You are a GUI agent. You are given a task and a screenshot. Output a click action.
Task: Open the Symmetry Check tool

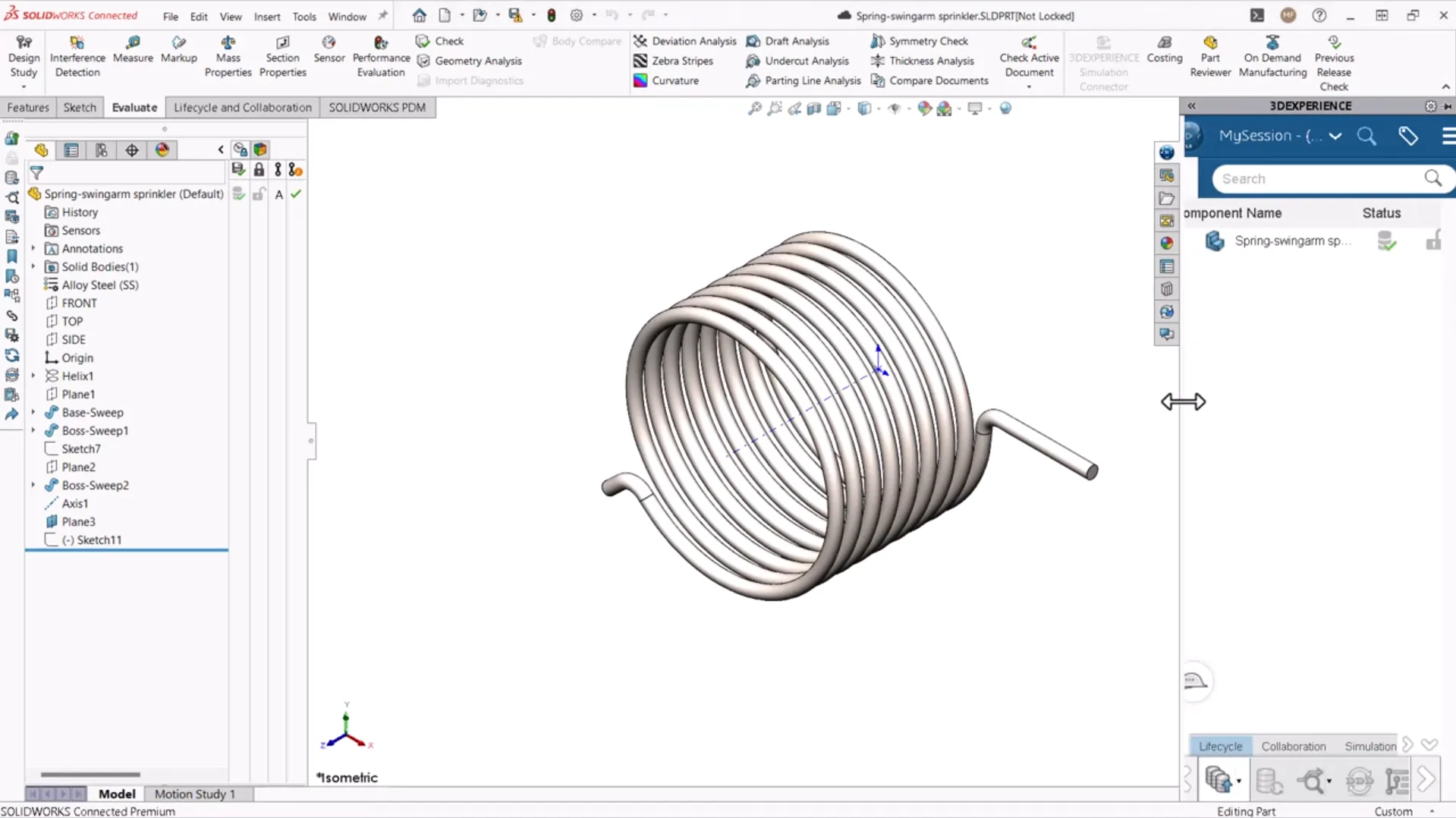coord(920,41)
